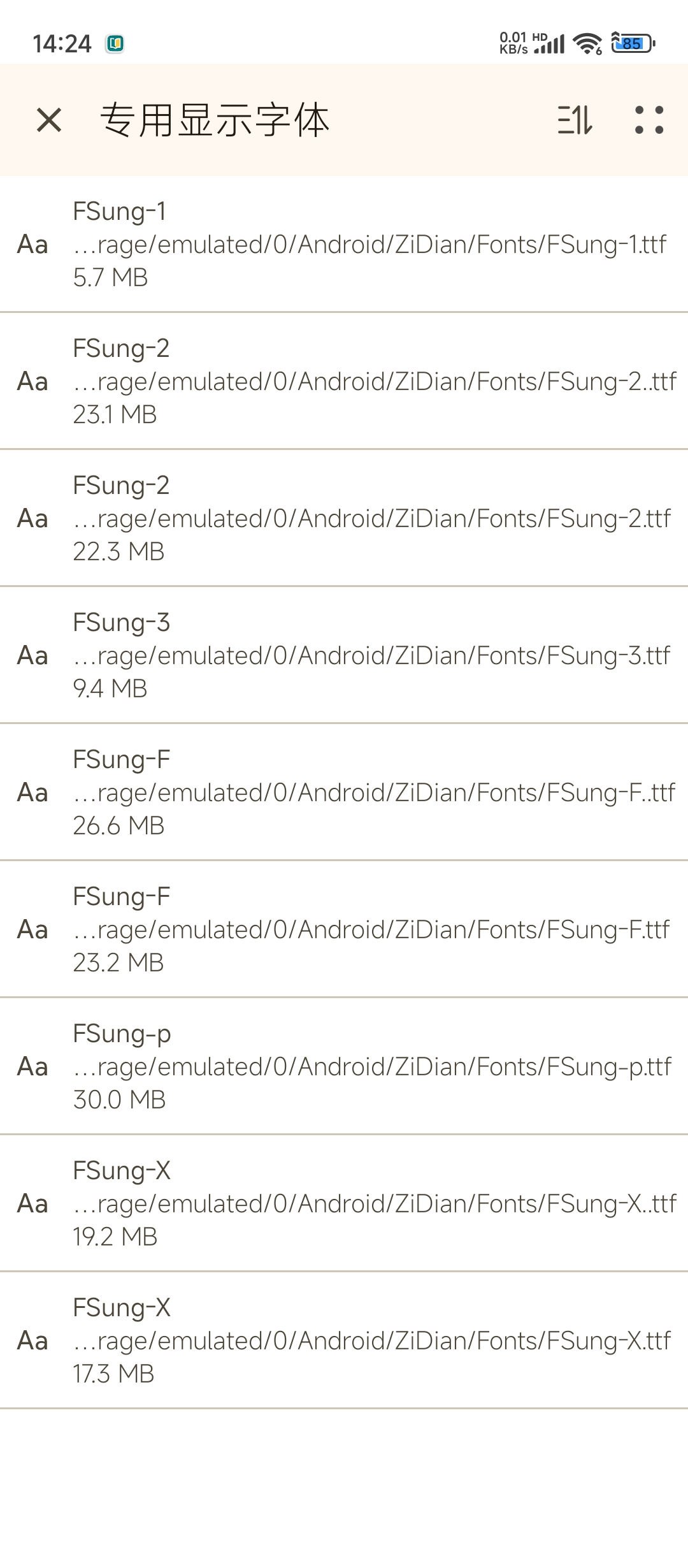
Task: Tap the Aa icon beside FSung-p
Action: pos(32,1066)
